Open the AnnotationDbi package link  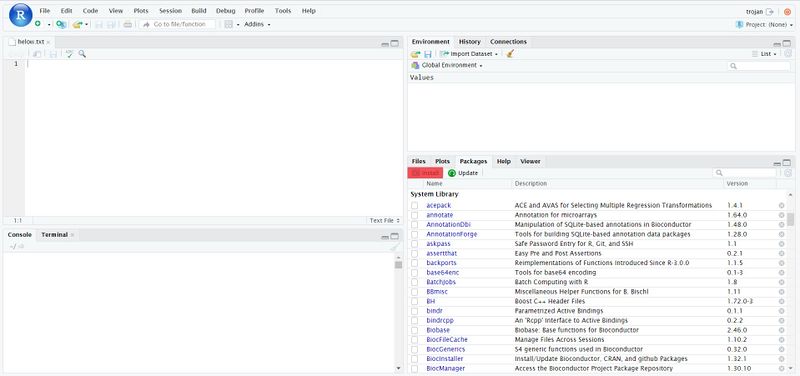click(448, 224)
